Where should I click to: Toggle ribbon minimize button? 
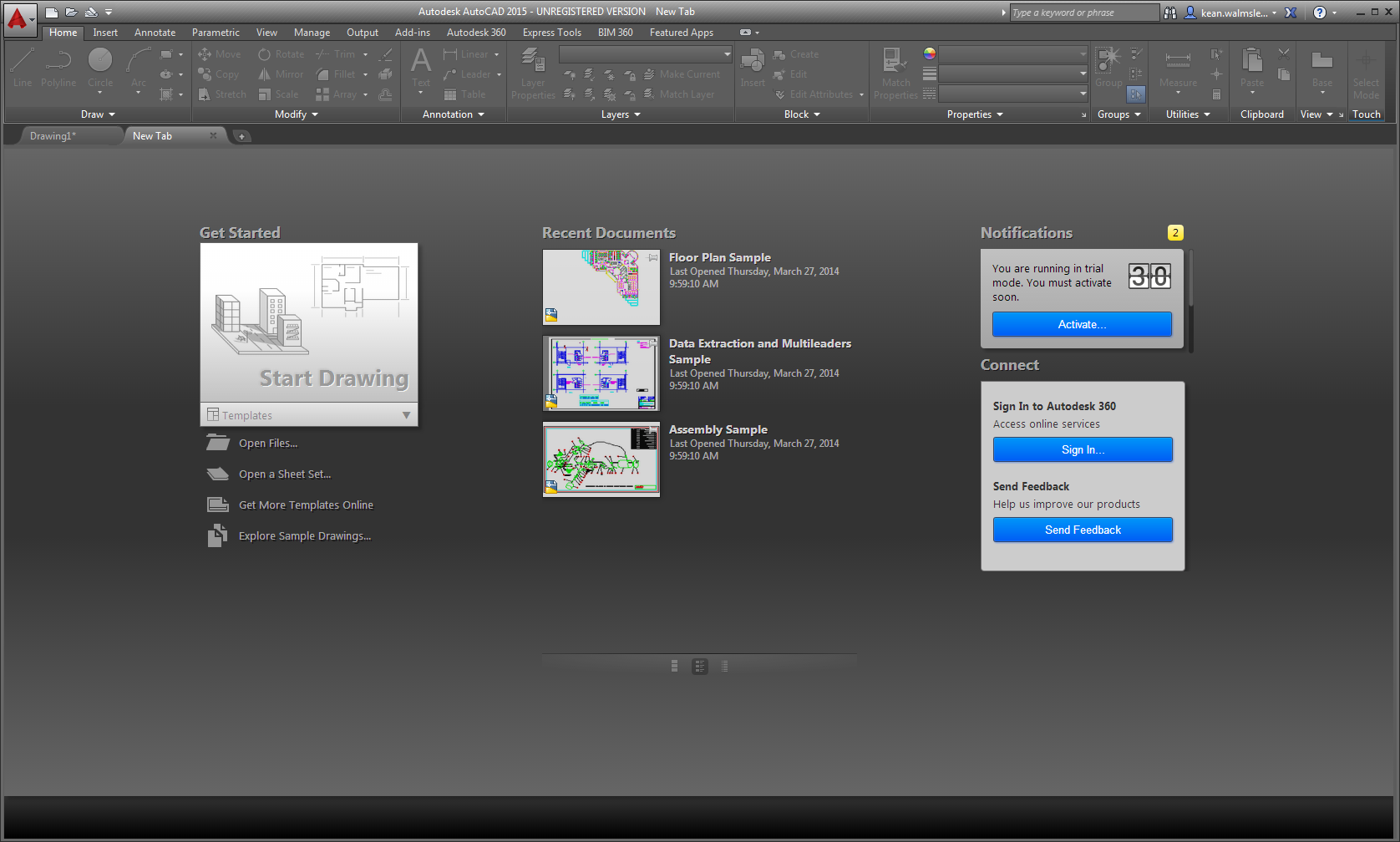[745, 33]
